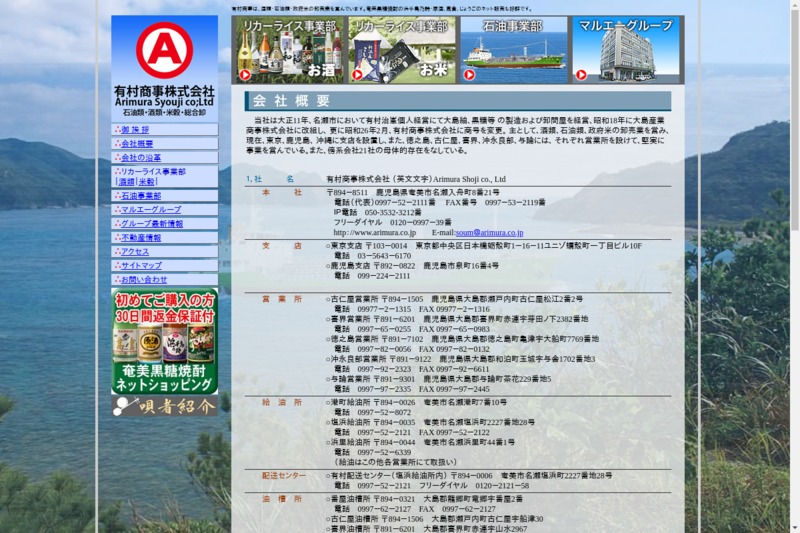
Task: Open the マルエーグループ building banner
Action: click(x=627, y=50)
